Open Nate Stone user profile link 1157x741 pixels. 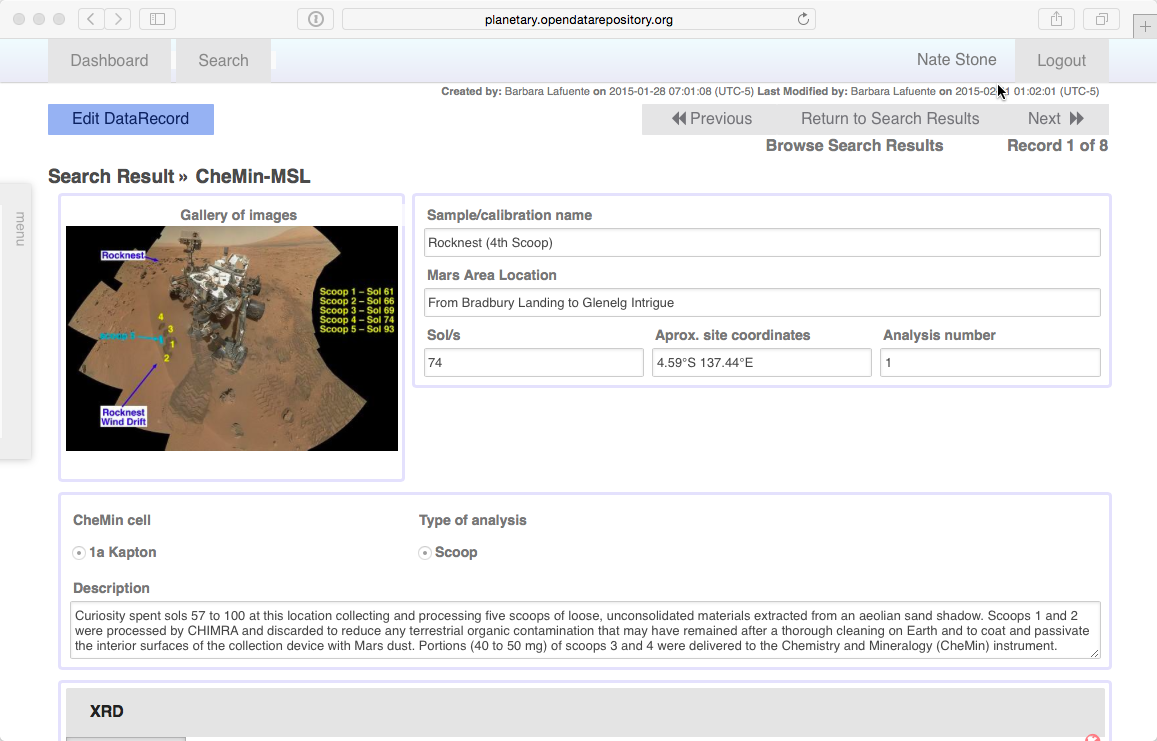click(956, 60)
